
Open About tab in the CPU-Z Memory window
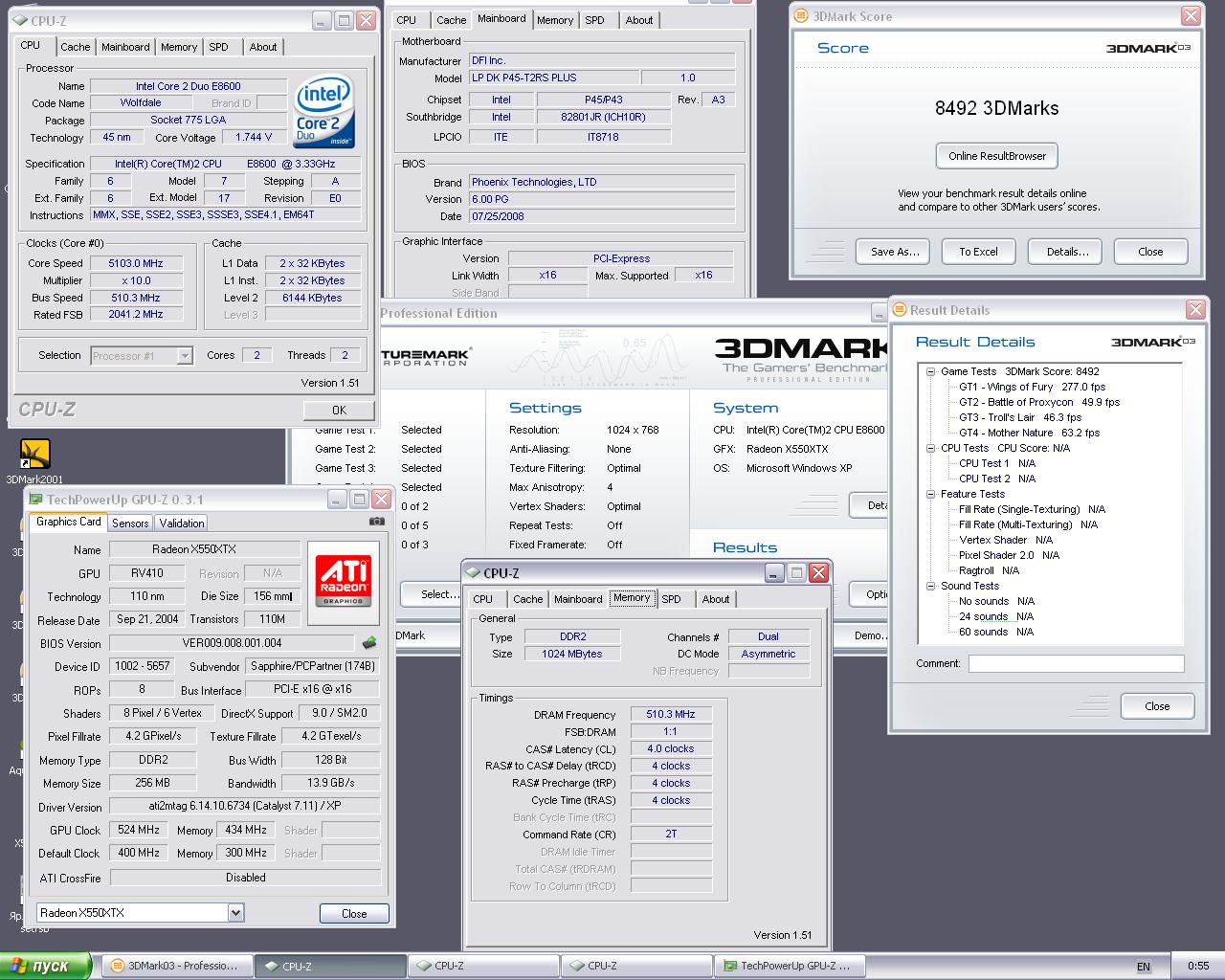pyautogui.click(x=716, y=599)
